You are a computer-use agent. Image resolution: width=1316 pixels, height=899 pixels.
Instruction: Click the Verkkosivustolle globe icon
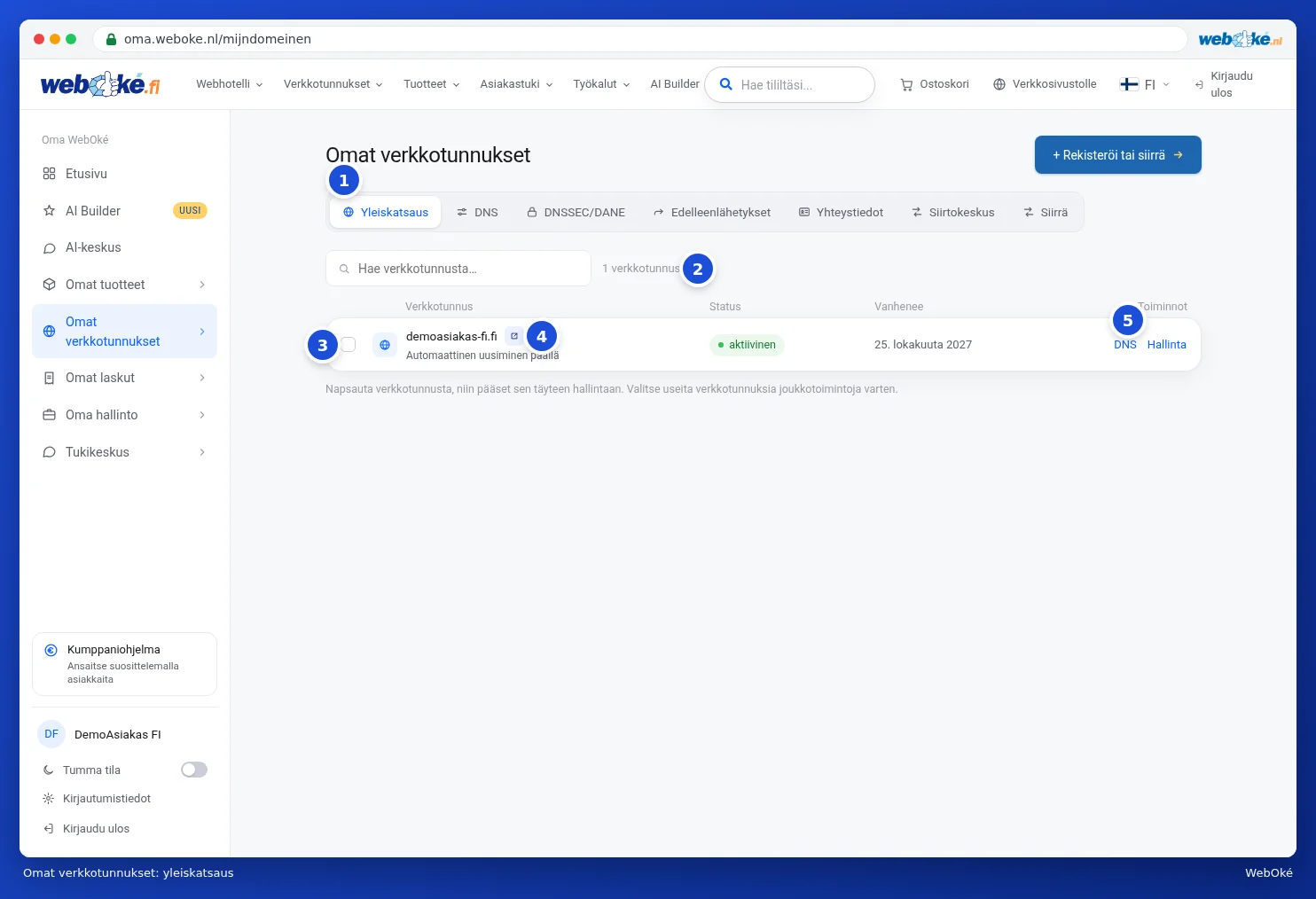tap(999, 84)
